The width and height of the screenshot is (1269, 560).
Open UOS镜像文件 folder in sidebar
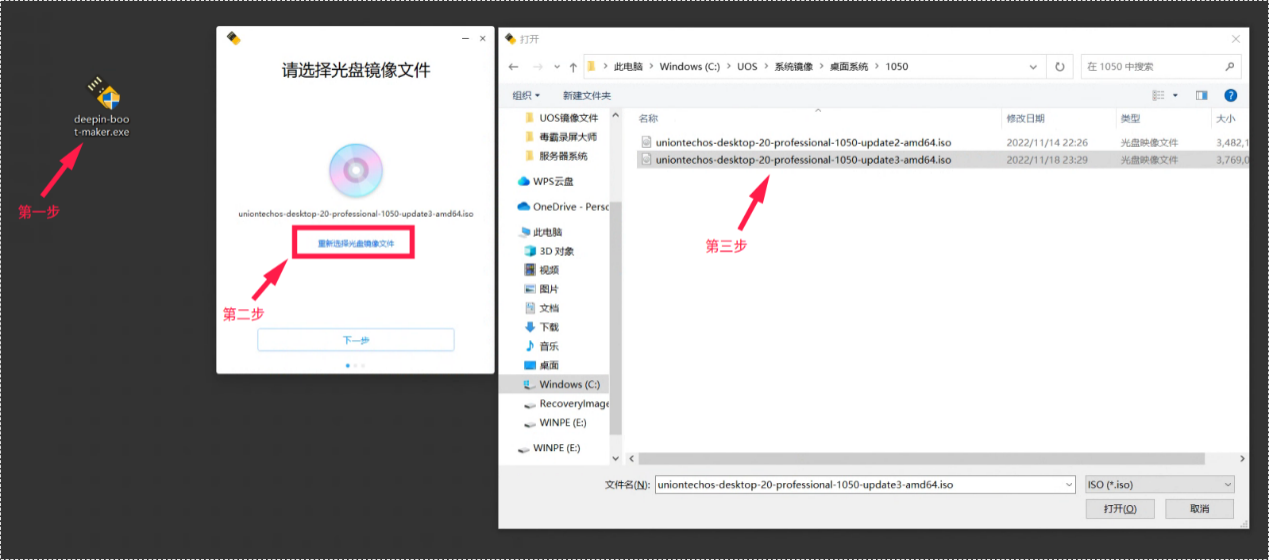568,118
